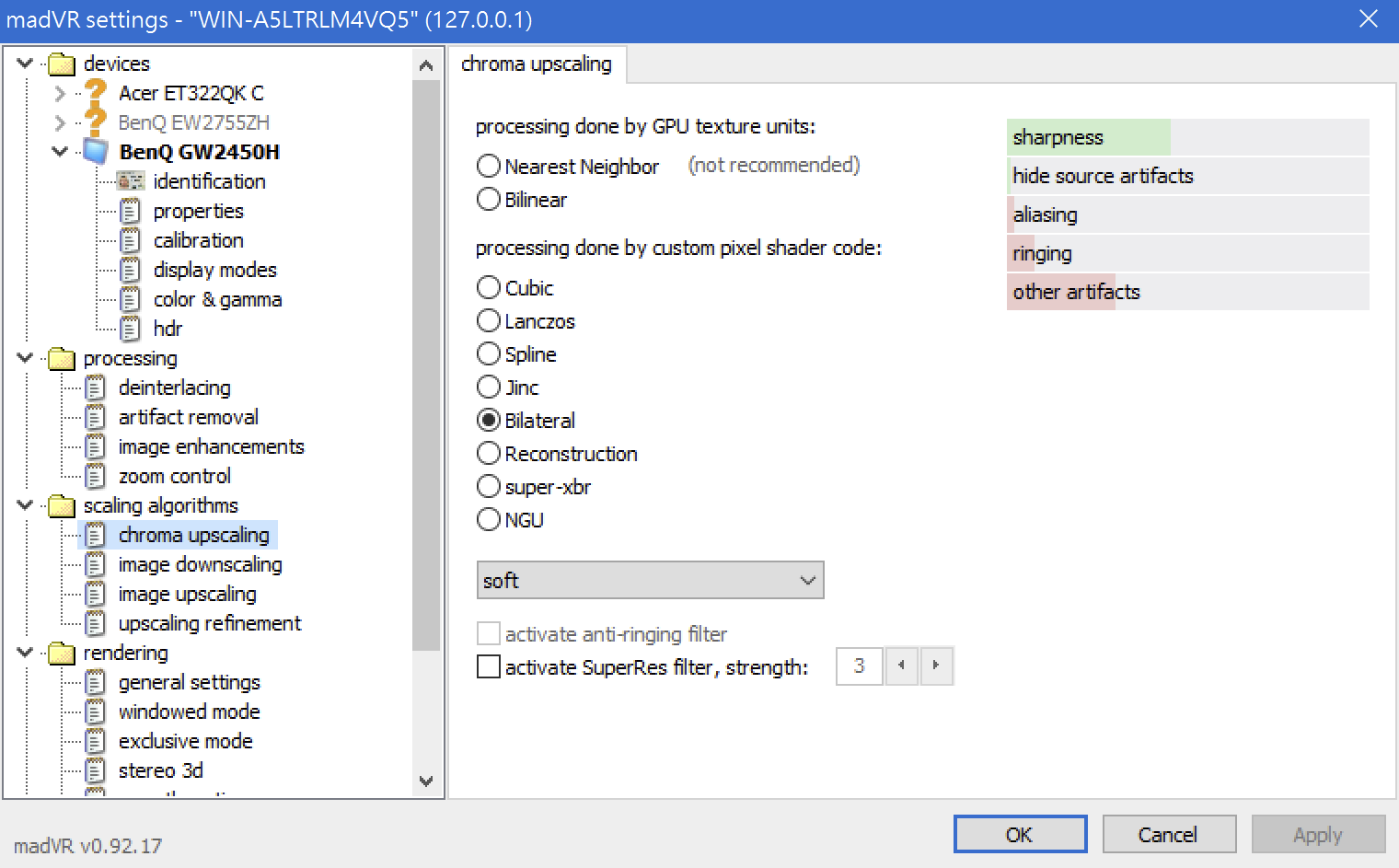The image size is (1399, 868).
Task: Click the windowed mode page icon
Action: [x=96, y=712]
